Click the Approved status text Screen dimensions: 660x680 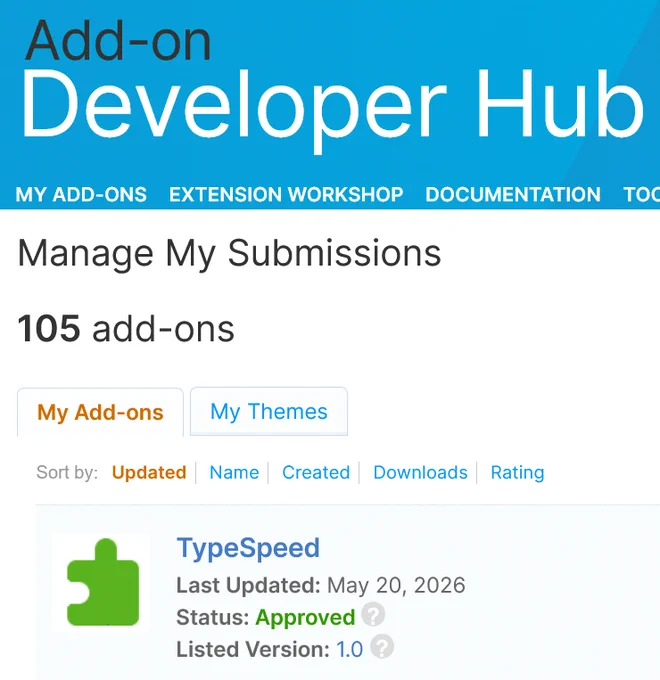tap(305, 617)
